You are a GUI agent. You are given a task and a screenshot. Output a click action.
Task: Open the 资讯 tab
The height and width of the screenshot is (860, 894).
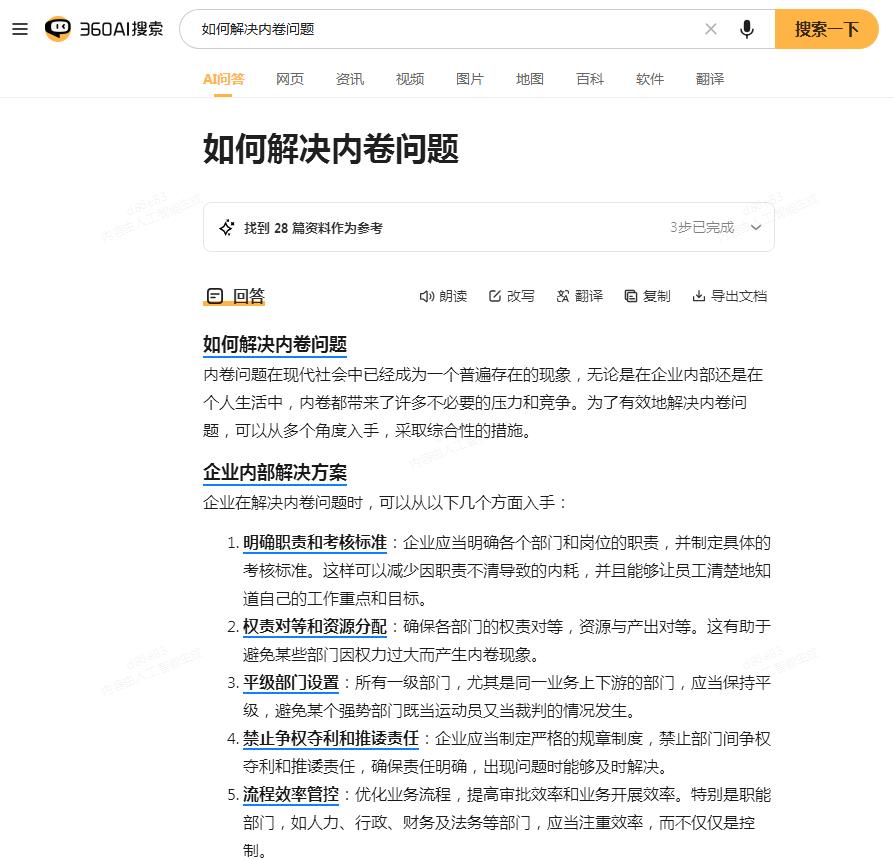pyautogui.click(x=350, y=79)
